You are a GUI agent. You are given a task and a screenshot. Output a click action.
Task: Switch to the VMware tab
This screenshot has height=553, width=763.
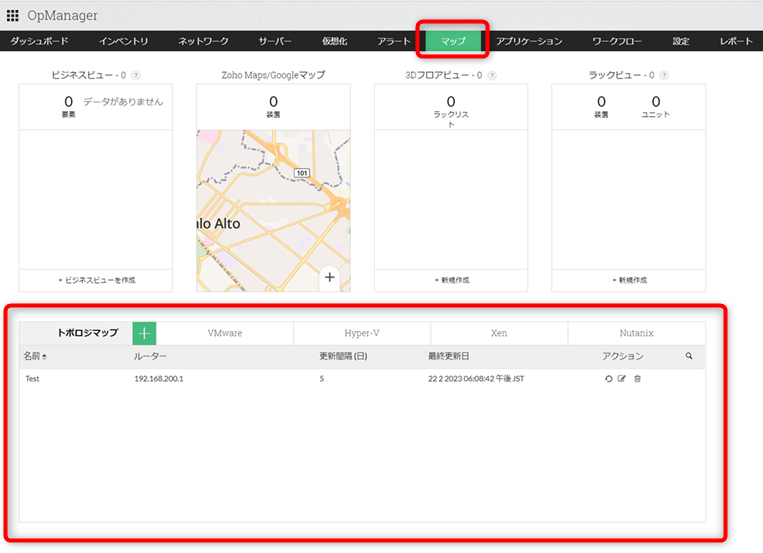point(224,333)
